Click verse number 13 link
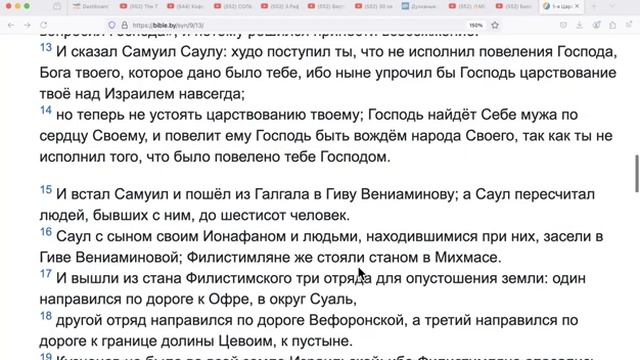 point(46,48)
